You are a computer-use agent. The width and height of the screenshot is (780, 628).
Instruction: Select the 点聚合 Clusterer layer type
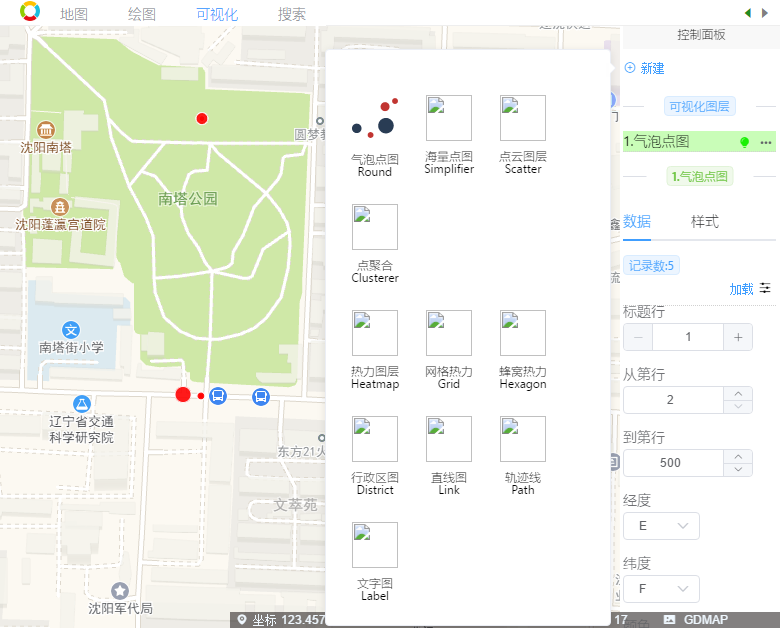375,244
